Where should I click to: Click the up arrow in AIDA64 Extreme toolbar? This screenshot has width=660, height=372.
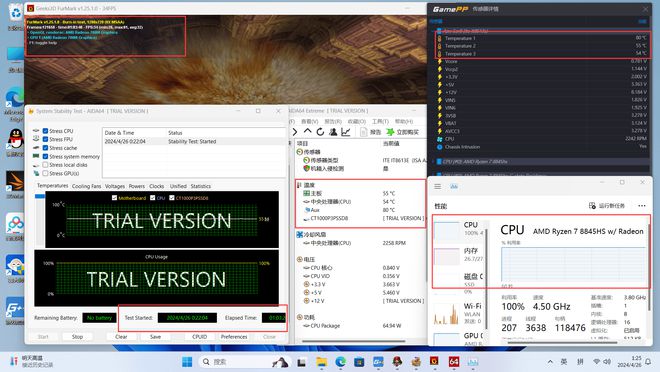[308, 132]
